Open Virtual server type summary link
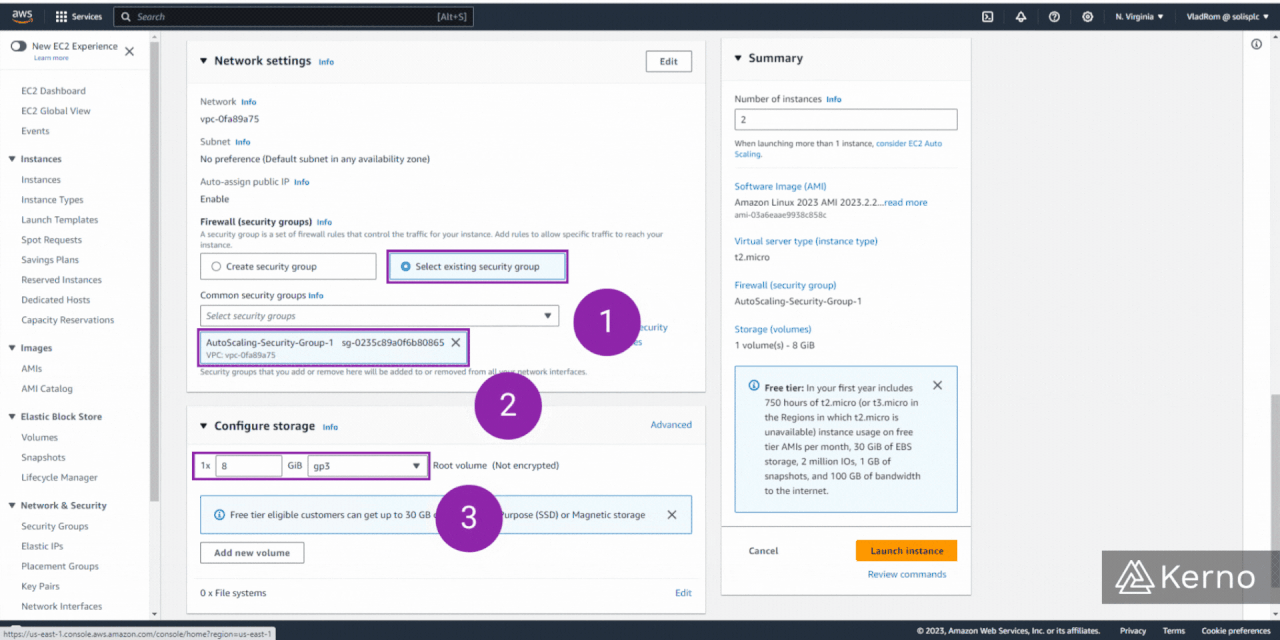The height and width of the screenshot is (640, 1280). tap(806, 242)
